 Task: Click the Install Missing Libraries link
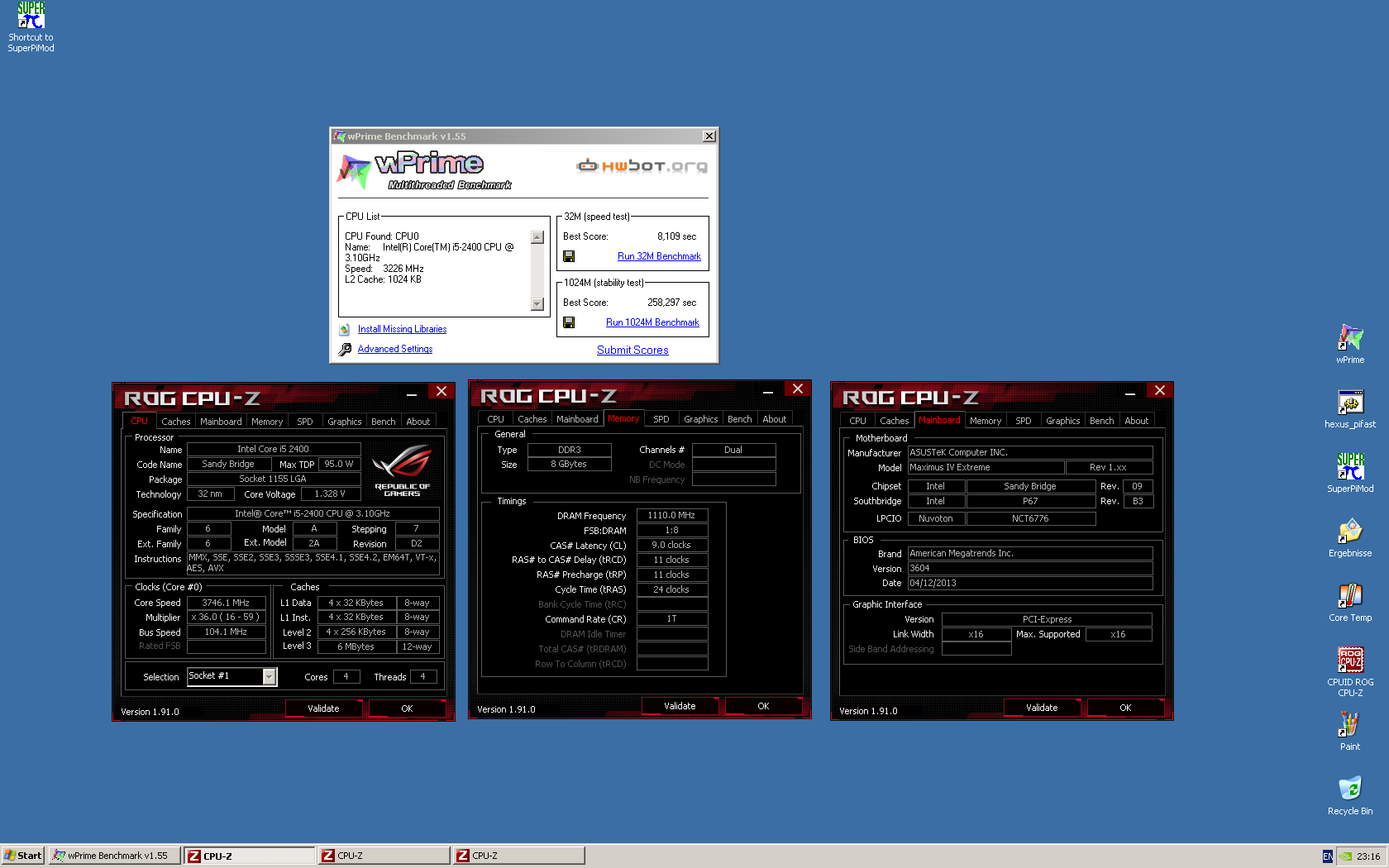402,329
